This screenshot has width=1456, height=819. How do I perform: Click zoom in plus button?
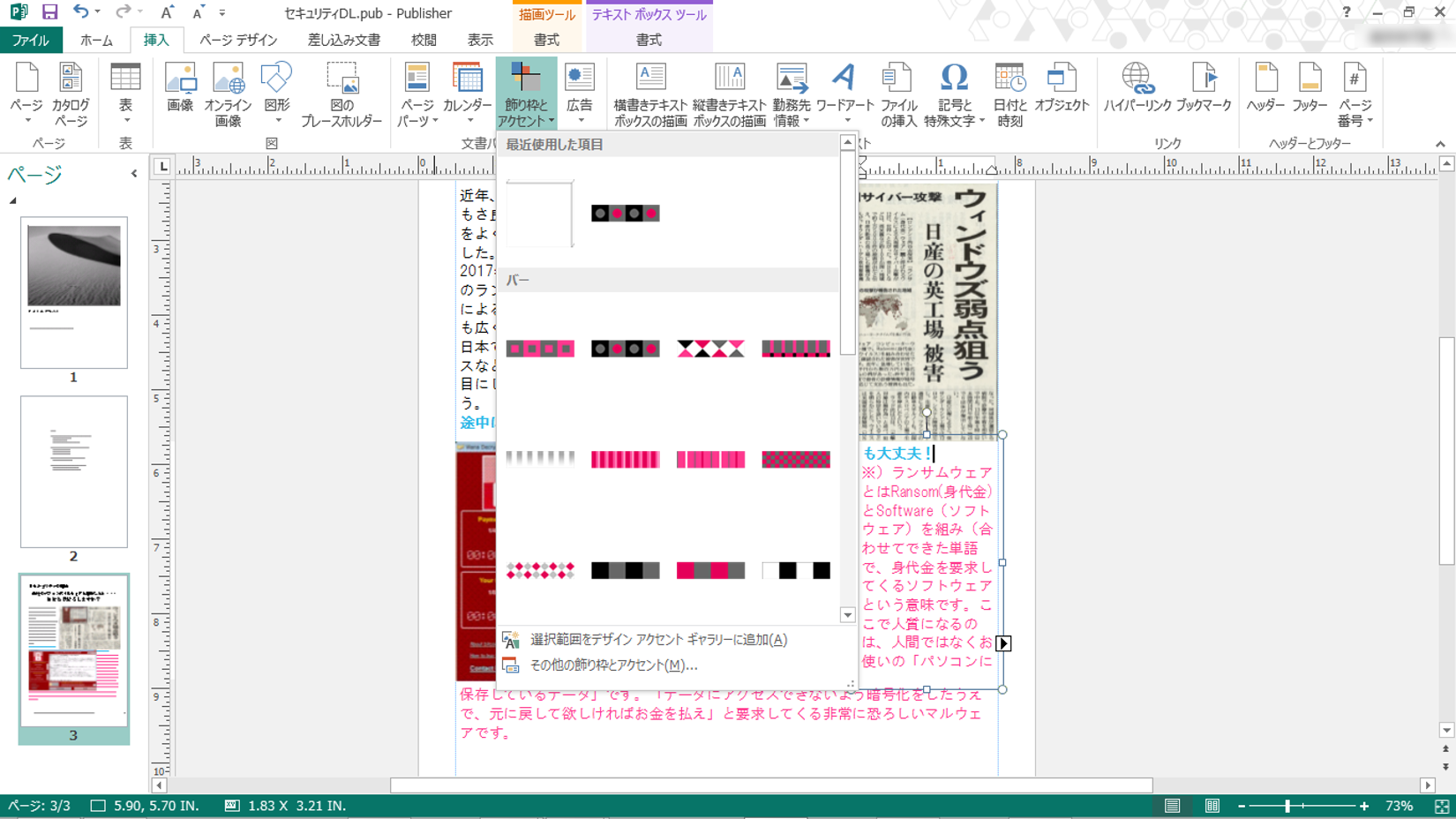click(1364, 806)
